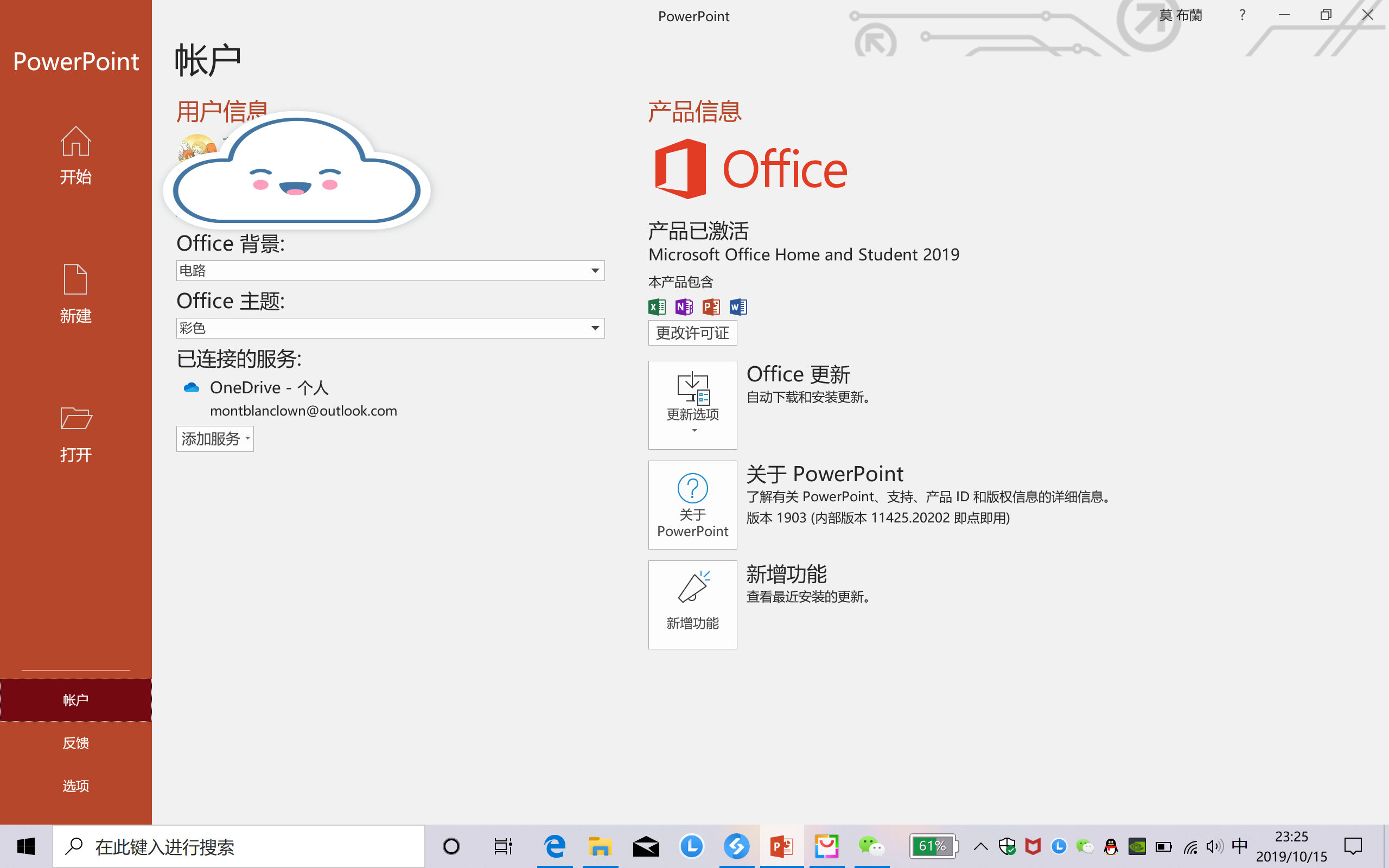Open the Mail app from taskbar
Viewport: 1389px width, 868px height.
pos(646,846)
